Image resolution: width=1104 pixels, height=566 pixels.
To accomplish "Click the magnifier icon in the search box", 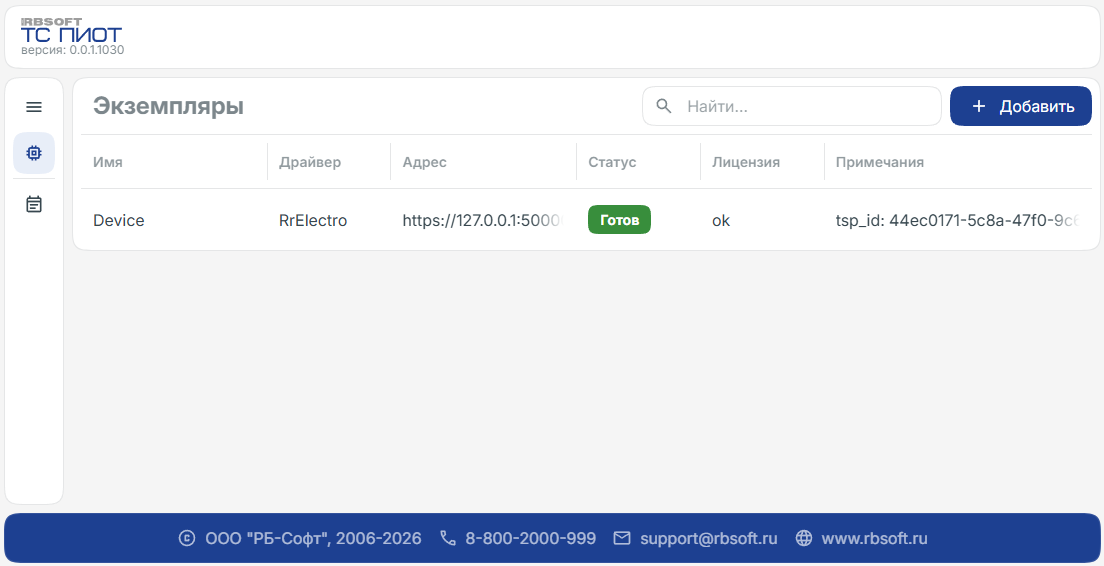I will tap(663, 106).
